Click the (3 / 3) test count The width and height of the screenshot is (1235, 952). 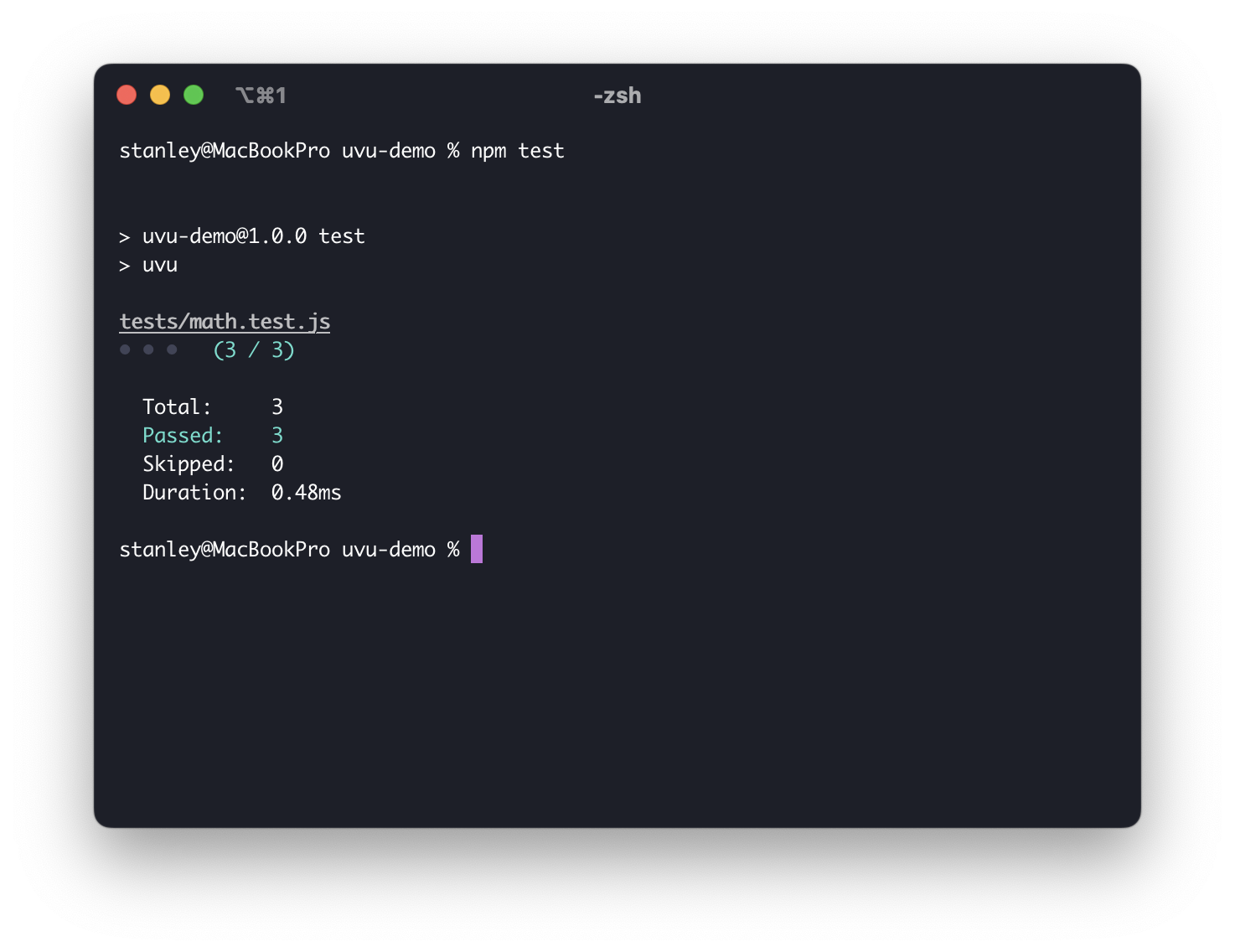point(254,350)
